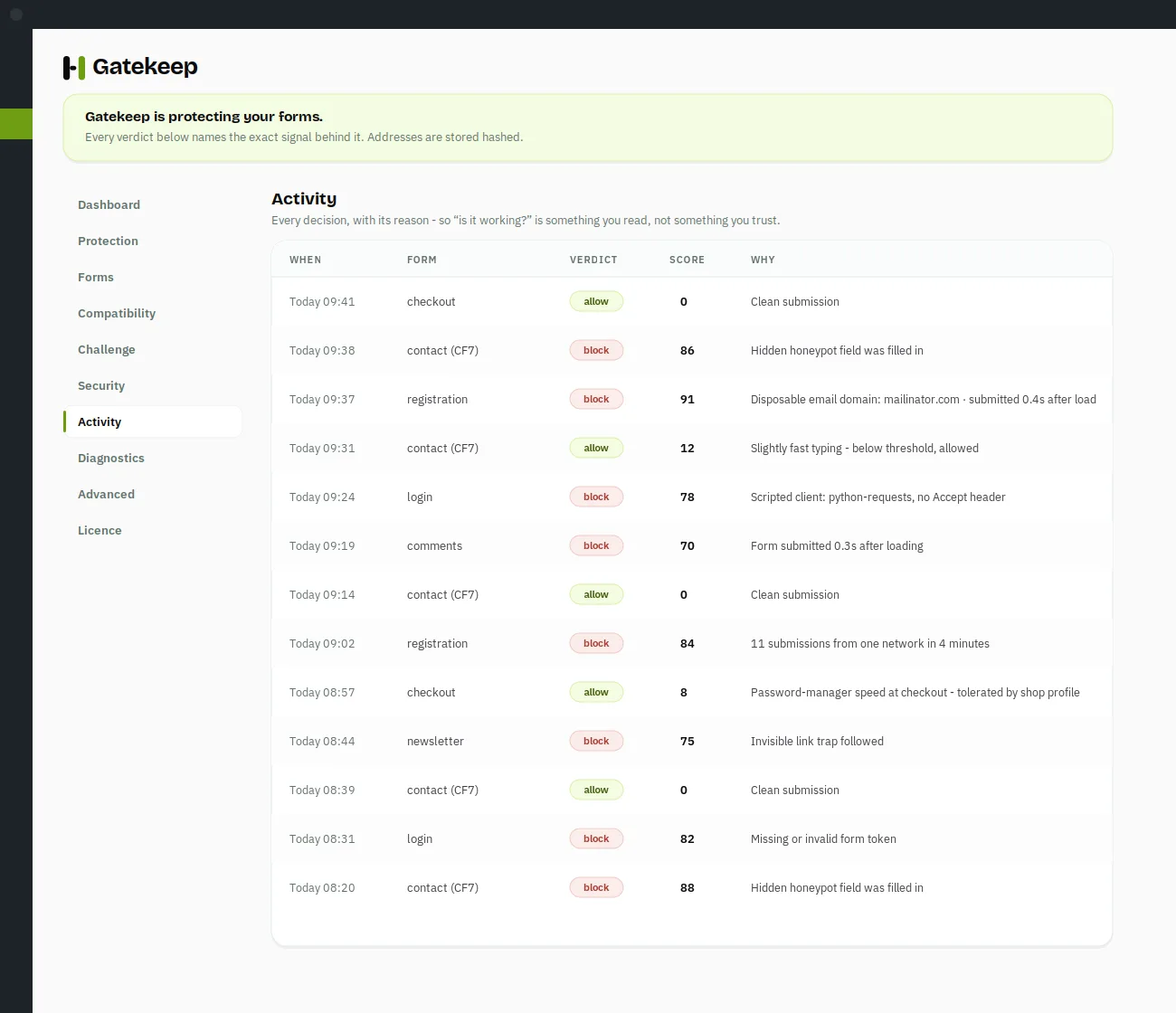Click 'registration' in the 09:37 row
The height and width of the screenshot is (1013, 1176).
(x=437, y=400)
